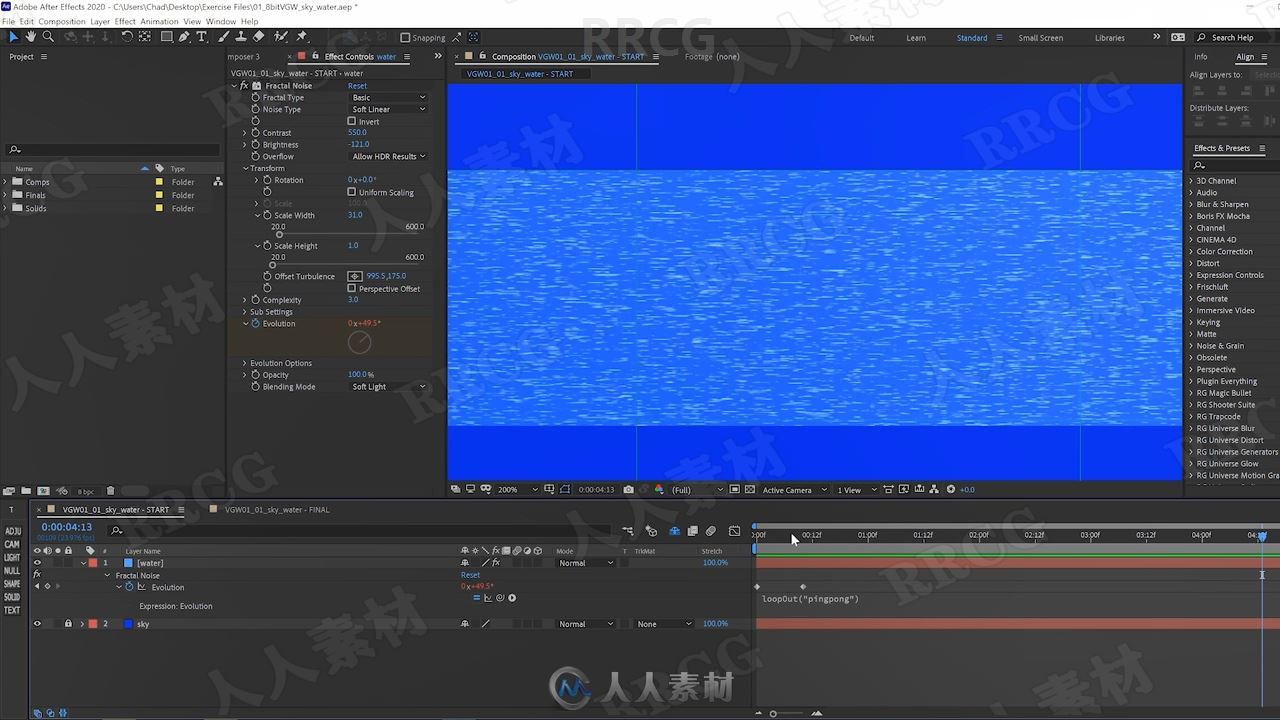Image resolution: width=1280 pixels, height=720 pixels.
Task: Take a snapshot of the composition viewer
Action: click(x=628, y=490)
